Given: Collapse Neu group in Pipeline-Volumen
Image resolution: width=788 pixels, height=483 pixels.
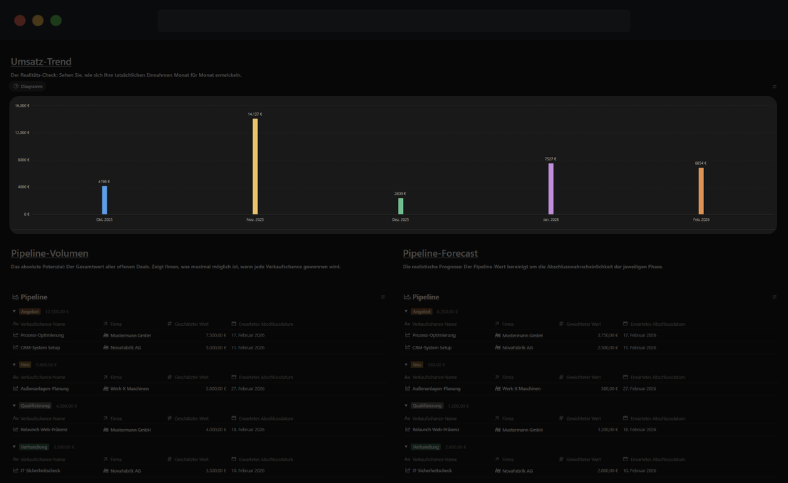Looking at the screenshot, I should pyautogui.click(x=14, y=364).
